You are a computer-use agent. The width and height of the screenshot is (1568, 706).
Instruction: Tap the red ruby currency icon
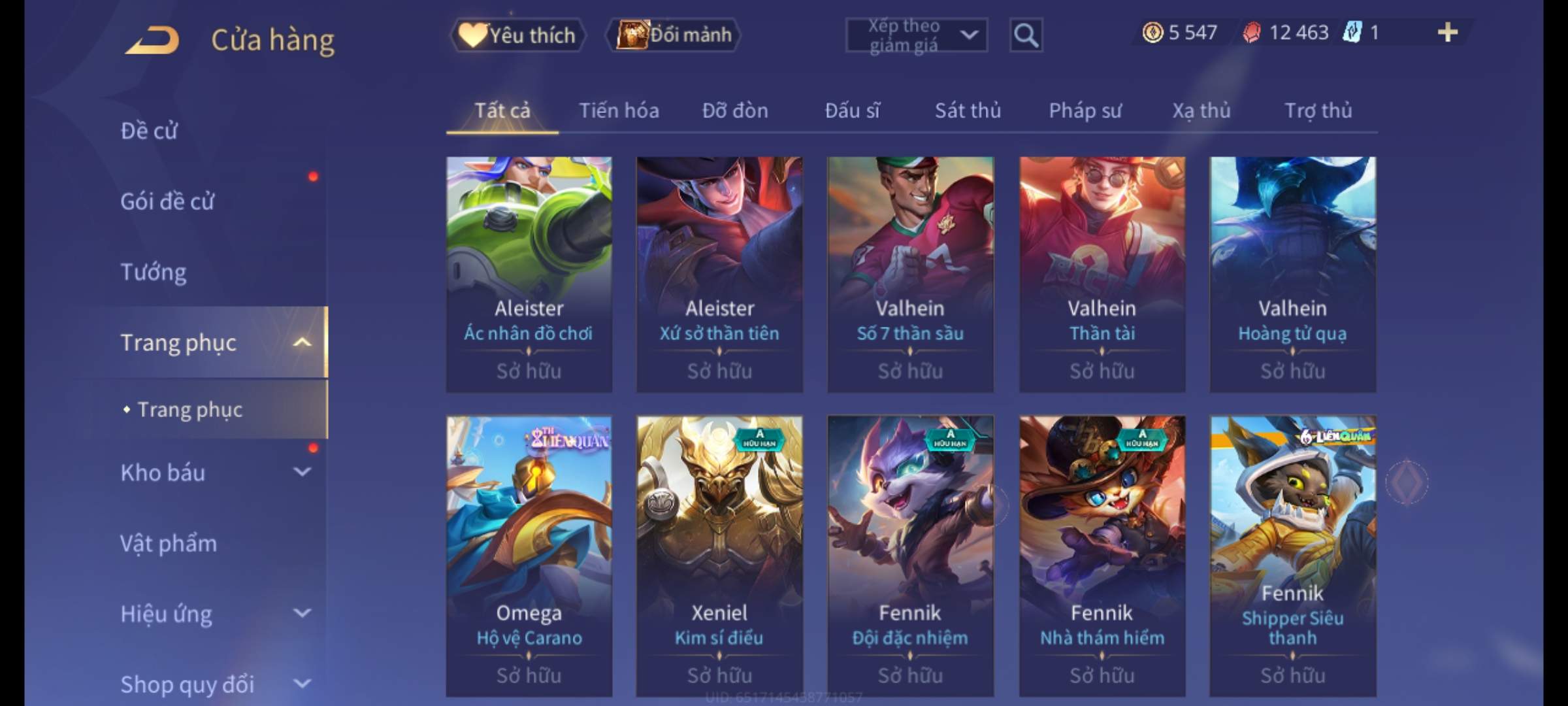tap(1251, 32)
